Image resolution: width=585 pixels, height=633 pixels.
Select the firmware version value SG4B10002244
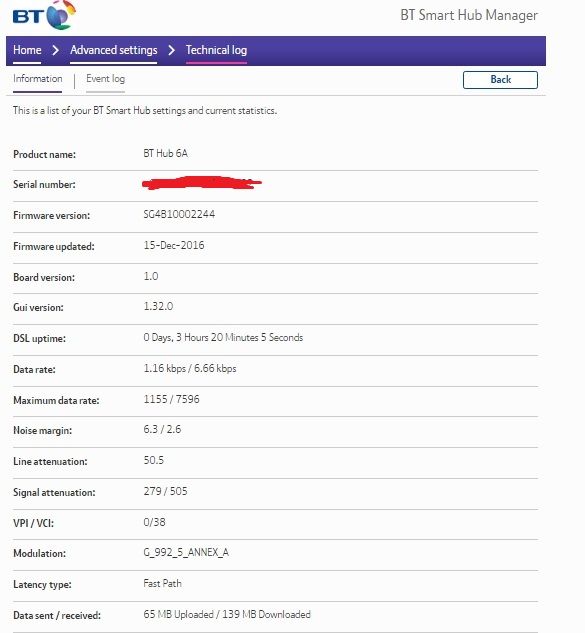179,214
